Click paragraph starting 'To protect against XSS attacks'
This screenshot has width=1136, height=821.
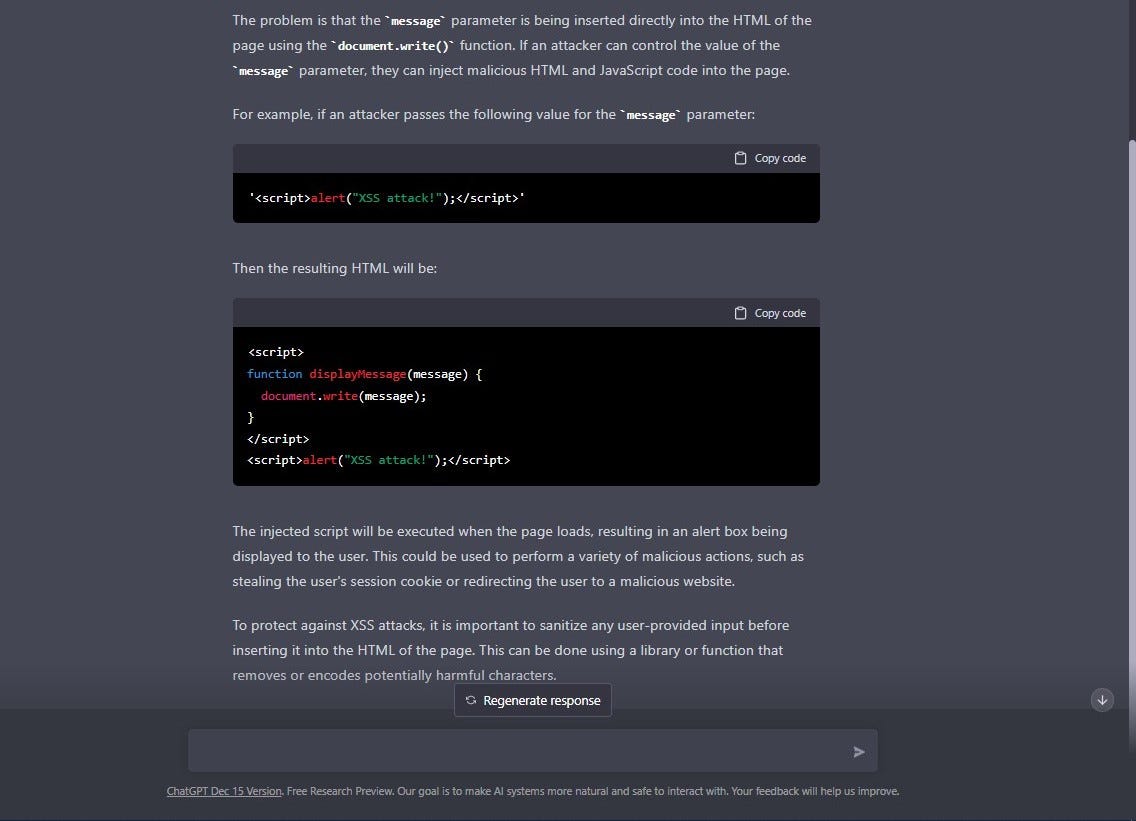[x=511, y=650]
